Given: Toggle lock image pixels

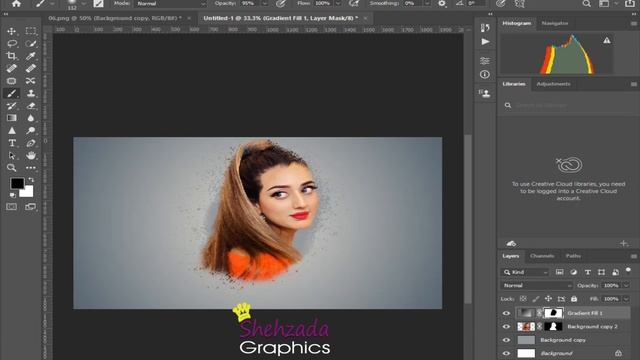Looking at the screenshot, I should (536, 299).
